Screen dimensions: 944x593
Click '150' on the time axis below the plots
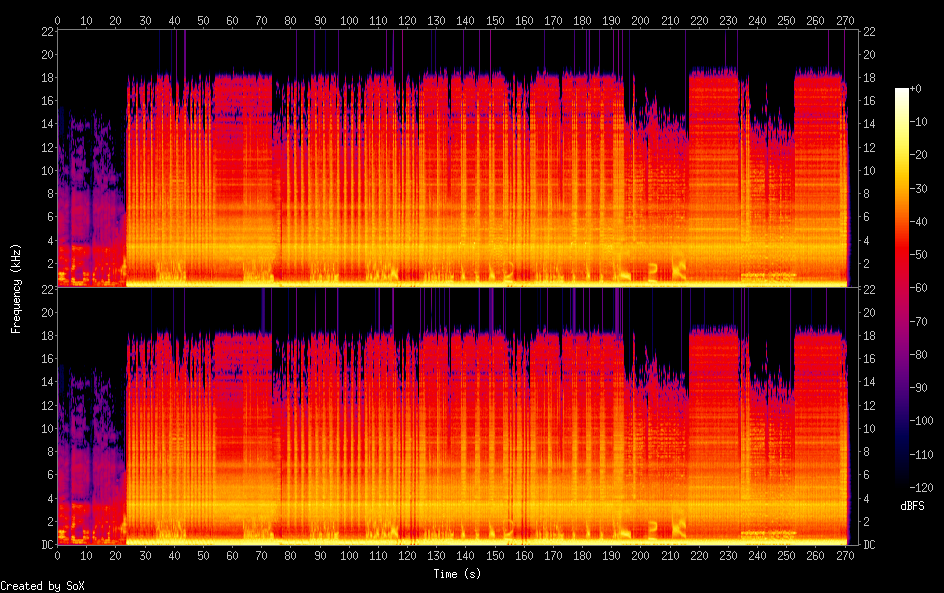coord(495,556)
